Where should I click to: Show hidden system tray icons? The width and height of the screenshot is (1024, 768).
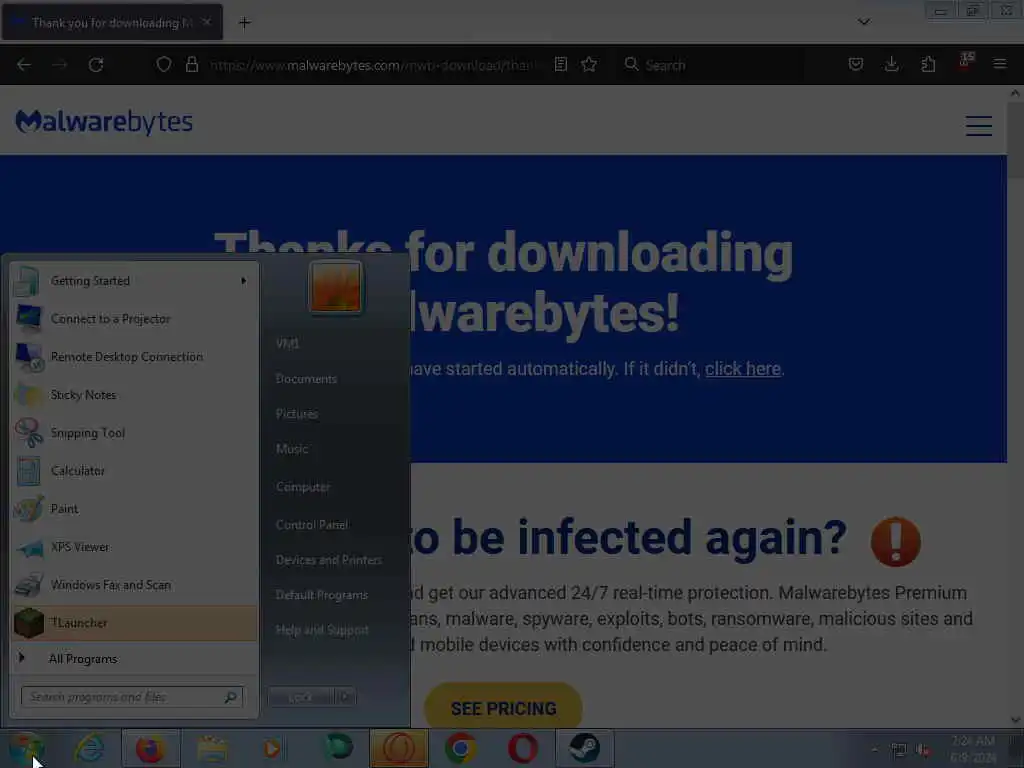(874, 750)
